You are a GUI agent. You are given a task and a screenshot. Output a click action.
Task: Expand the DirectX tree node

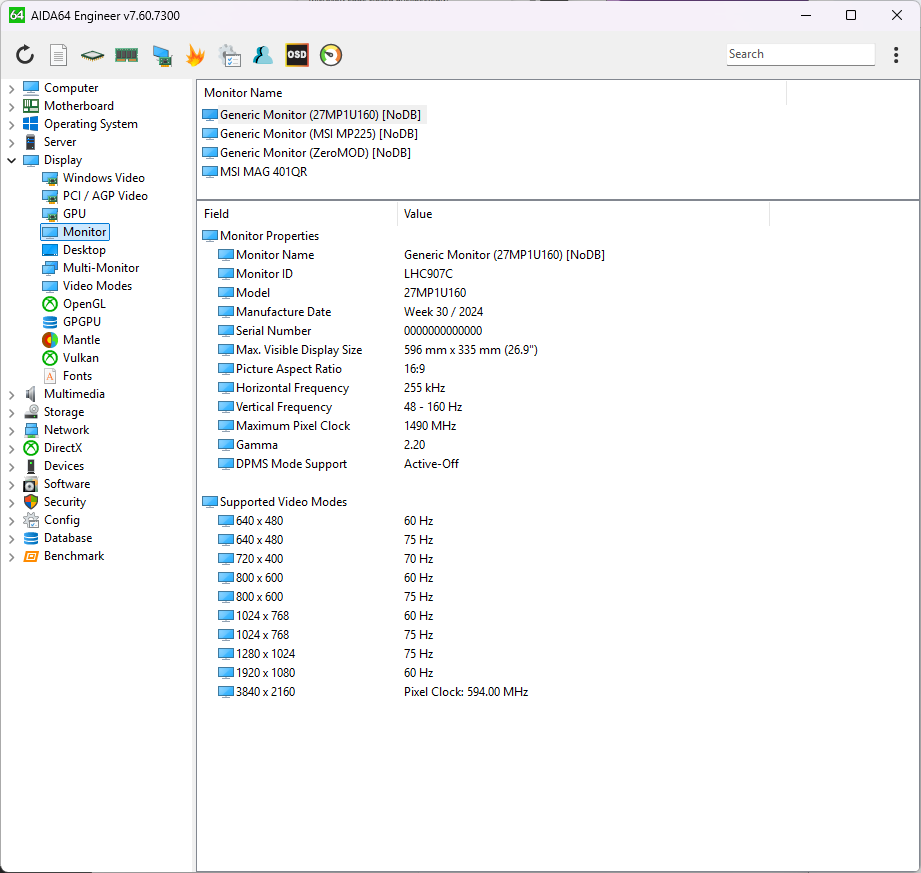(11, 449)
